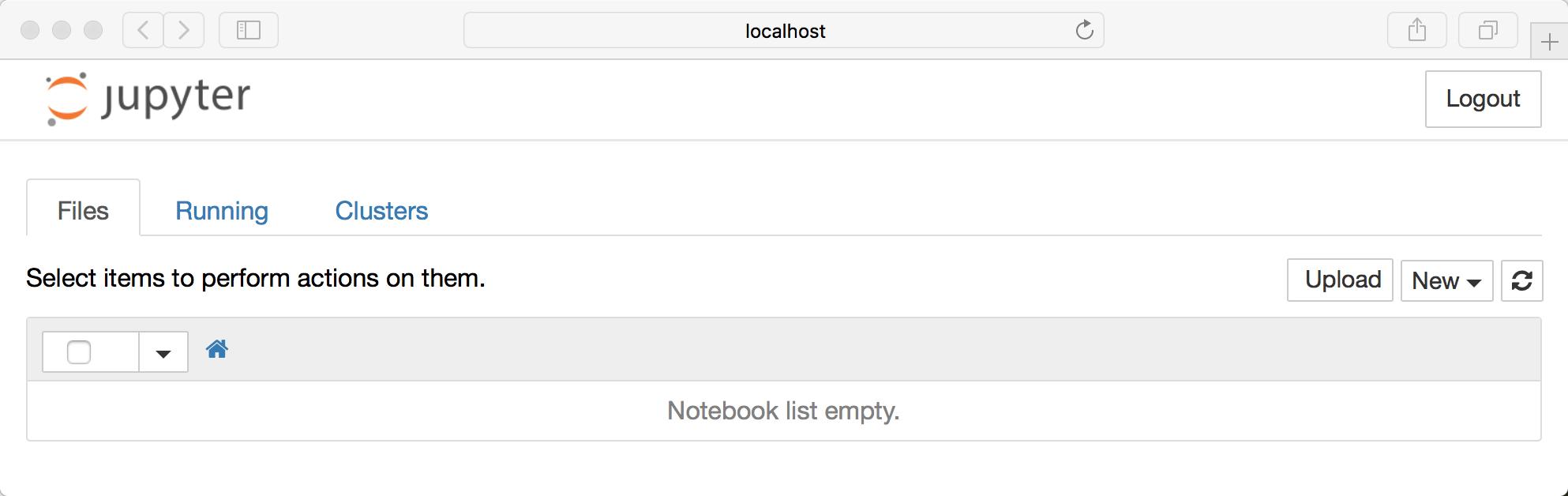
Task: Show all open browser tabs
Action: click(x=1487, y=30)
